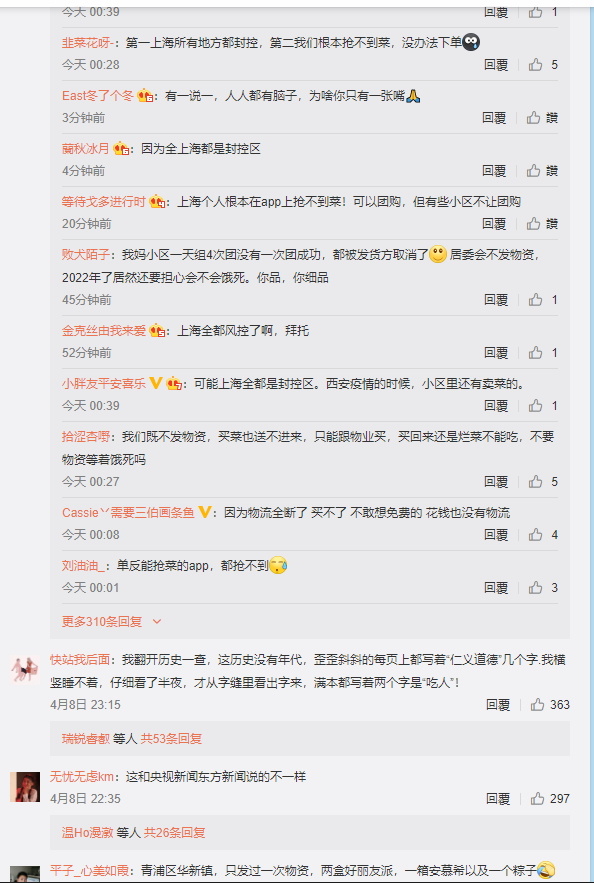Toggle like on 金克丝由我来爱's comment
The image size is (594, 883).
tap(535, 353)
